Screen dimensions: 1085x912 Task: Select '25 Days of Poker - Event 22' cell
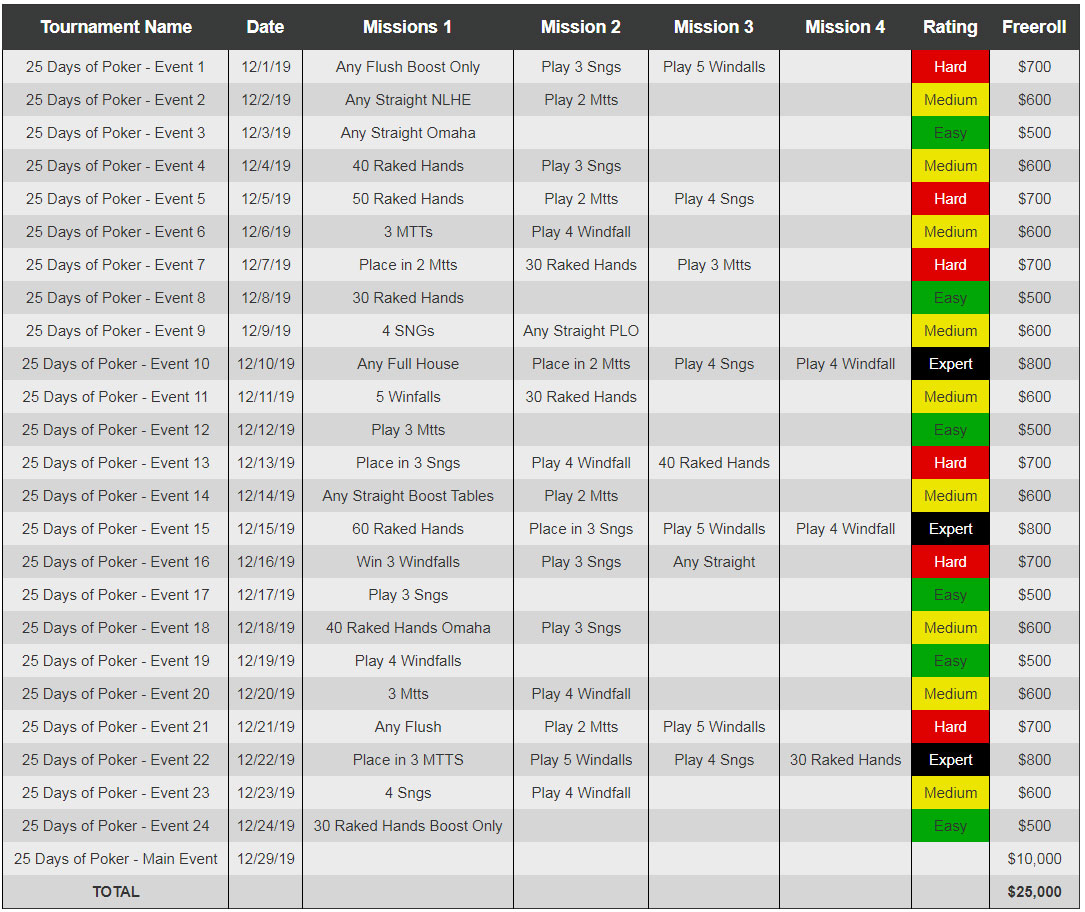116,760
